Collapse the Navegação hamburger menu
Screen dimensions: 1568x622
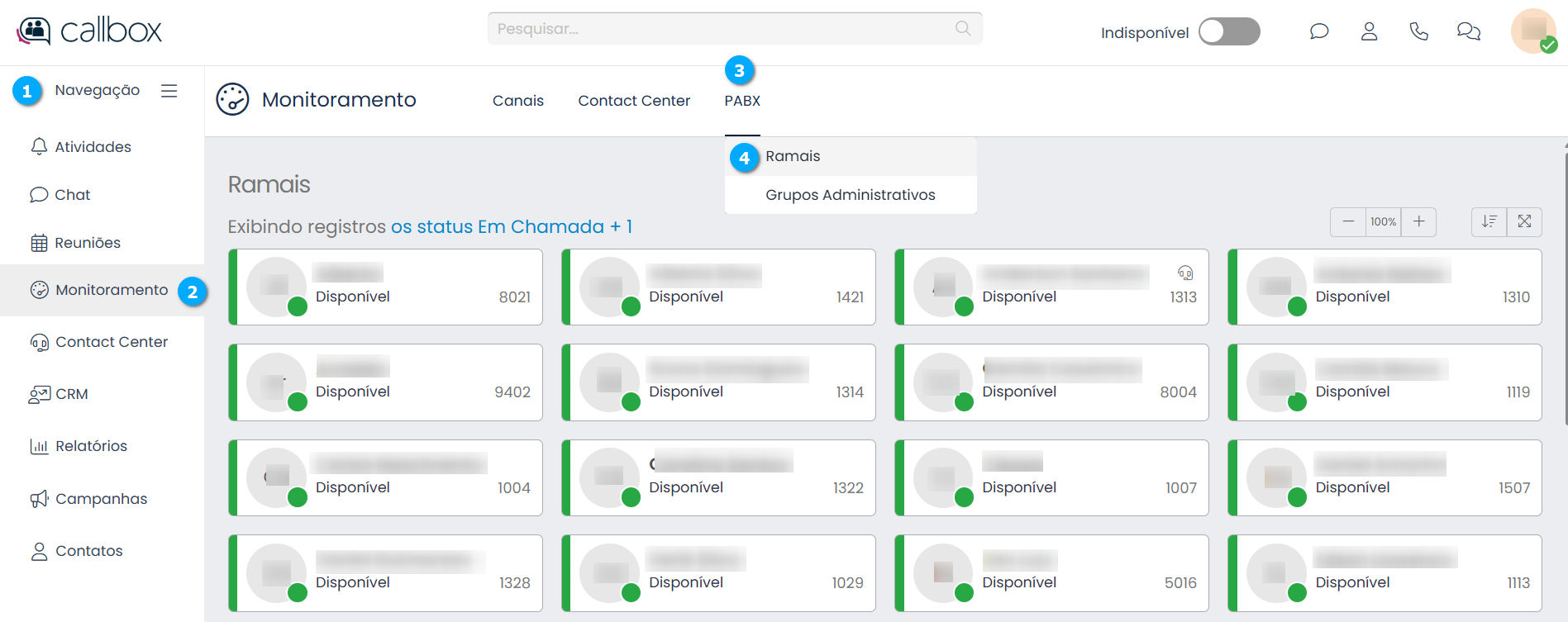pos(169,91)
